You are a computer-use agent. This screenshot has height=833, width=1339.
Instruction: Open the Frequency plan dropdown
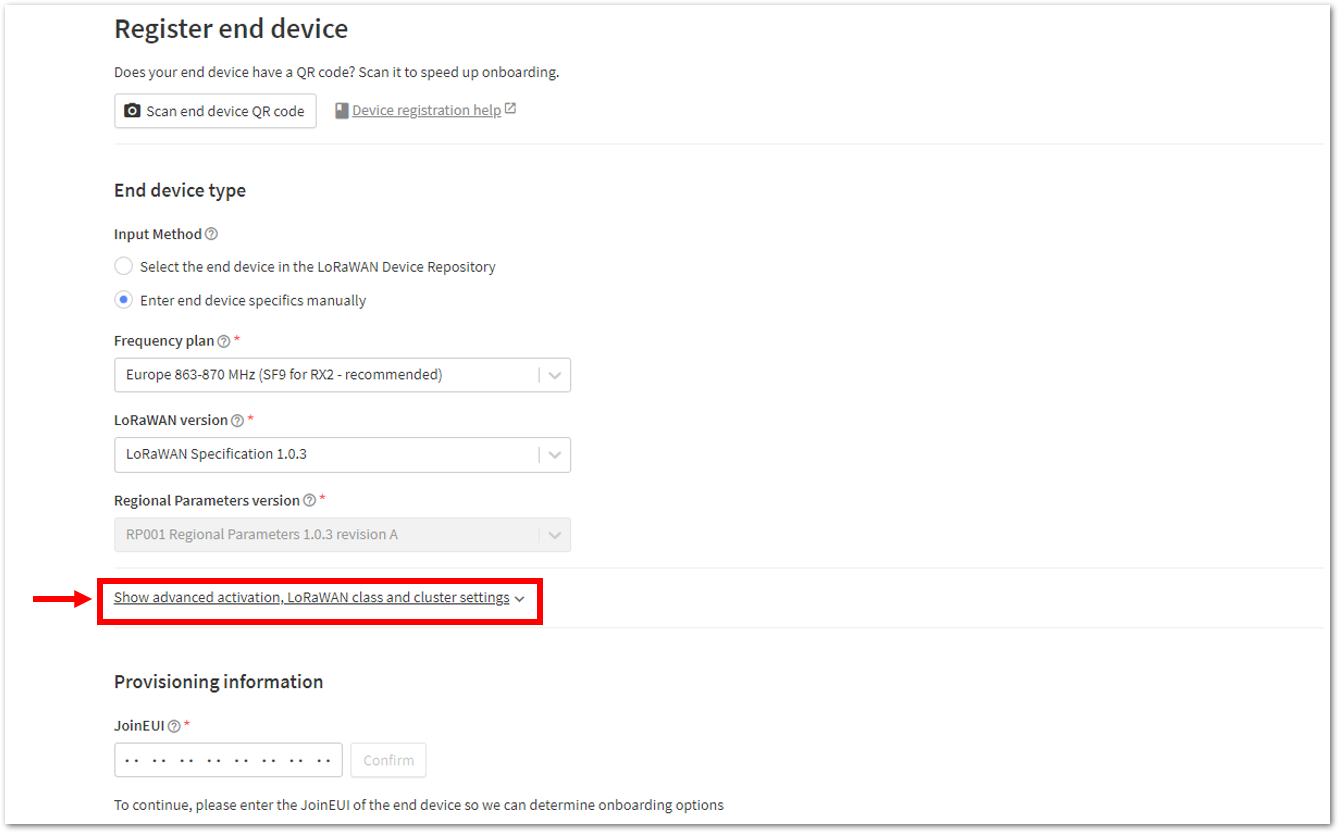342,375
